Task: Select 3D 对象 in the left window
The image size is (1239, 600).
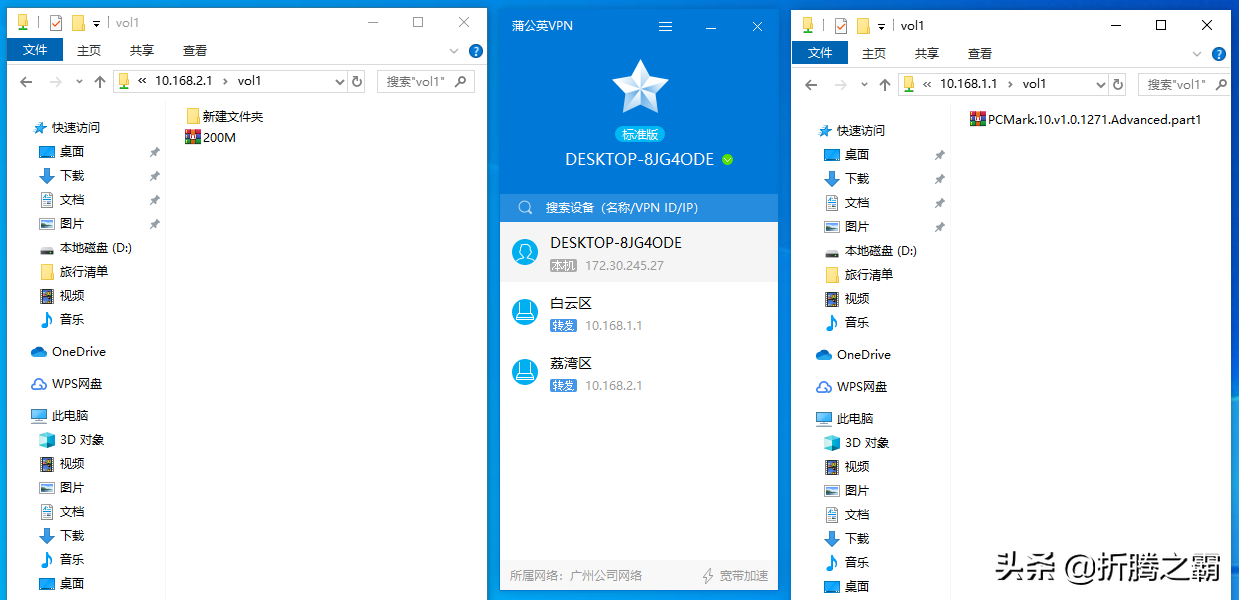Action: pyautogui.click(x=71, y=440)
